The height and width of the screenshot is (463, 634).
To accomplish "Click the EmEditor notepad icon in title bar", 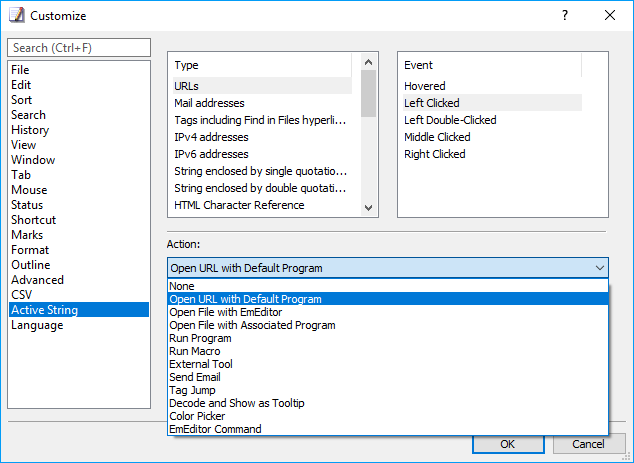I will [x=17, y=15].
